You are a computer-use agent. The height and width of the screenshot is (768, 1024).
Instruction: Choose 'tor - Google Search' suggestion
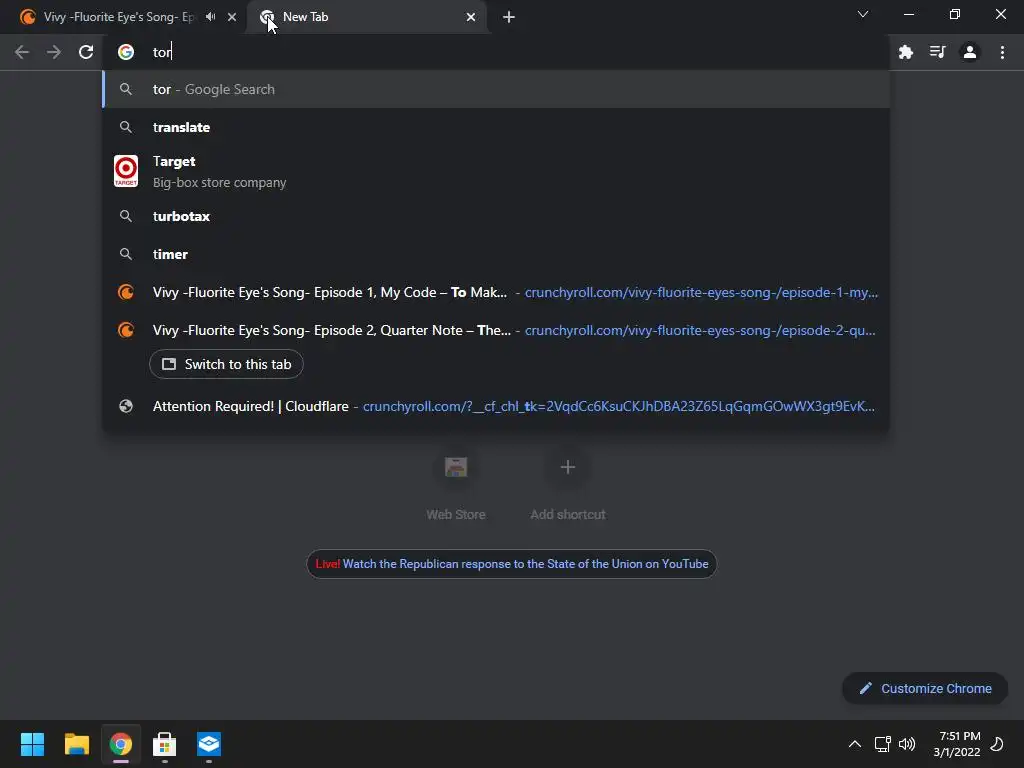pyautogui.click(x=496, y=89)
